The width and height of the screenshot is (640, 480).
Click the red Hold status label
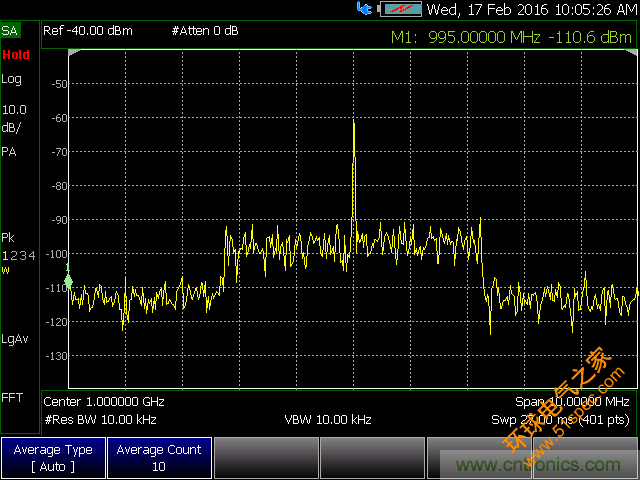click(x=16, y=55)
